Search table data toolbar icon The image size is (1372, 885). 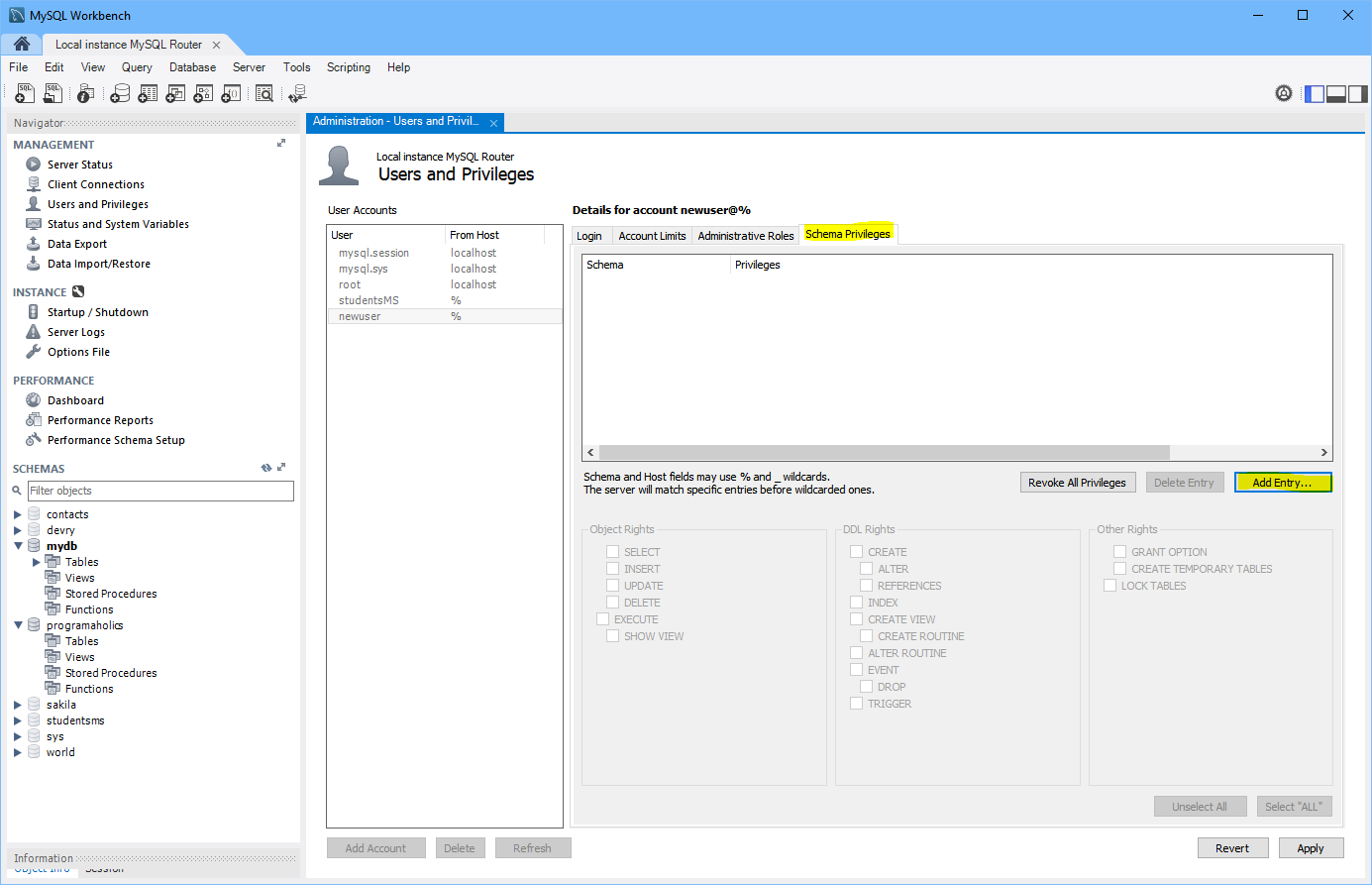(x=264, y=93)
